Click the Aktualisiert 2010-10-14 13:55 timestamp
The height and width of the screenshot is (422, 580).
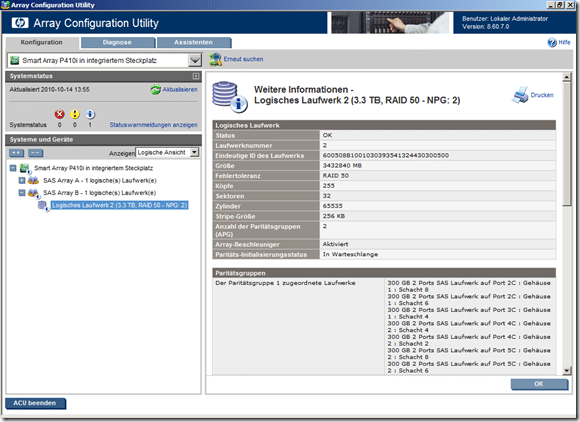[50, 90]
